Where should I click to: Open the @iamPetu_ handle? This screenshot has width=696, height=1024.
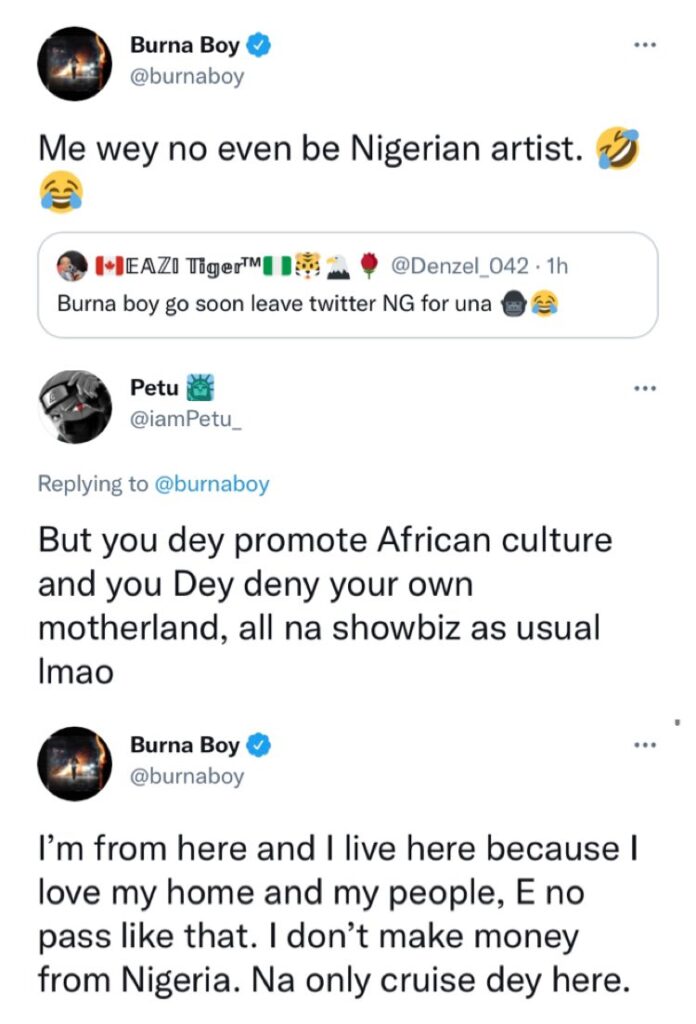click(188, 419)
